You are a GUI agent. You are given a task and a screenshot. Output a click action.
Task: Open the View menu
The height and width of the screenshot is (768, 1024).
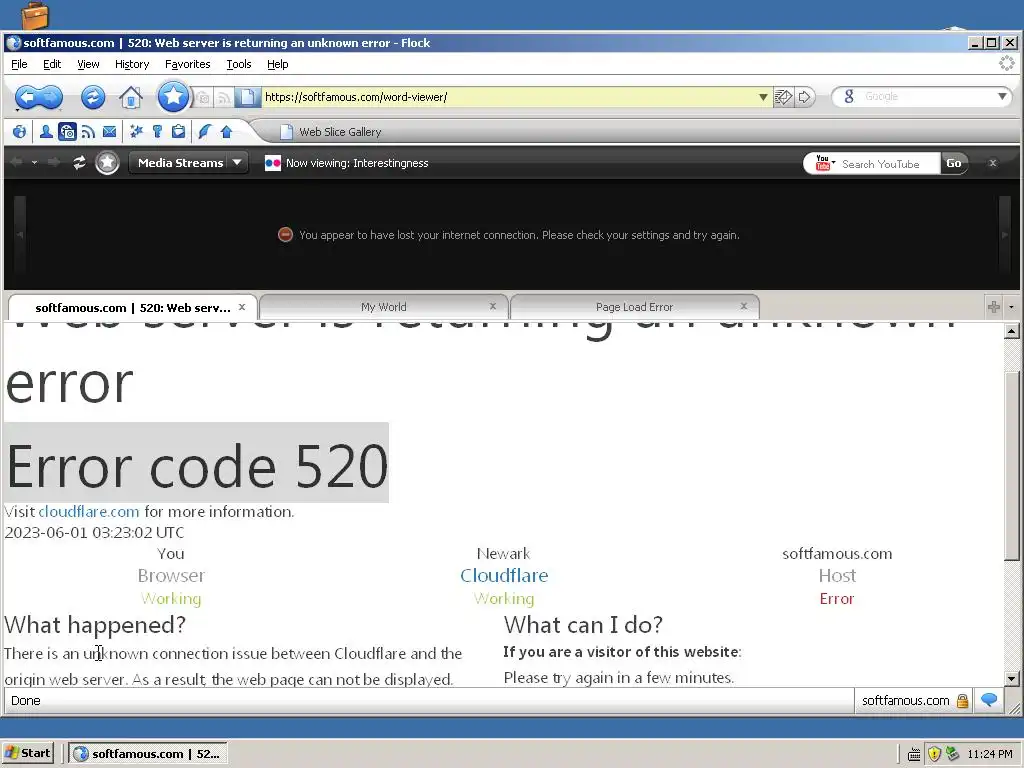coord(88,64)
